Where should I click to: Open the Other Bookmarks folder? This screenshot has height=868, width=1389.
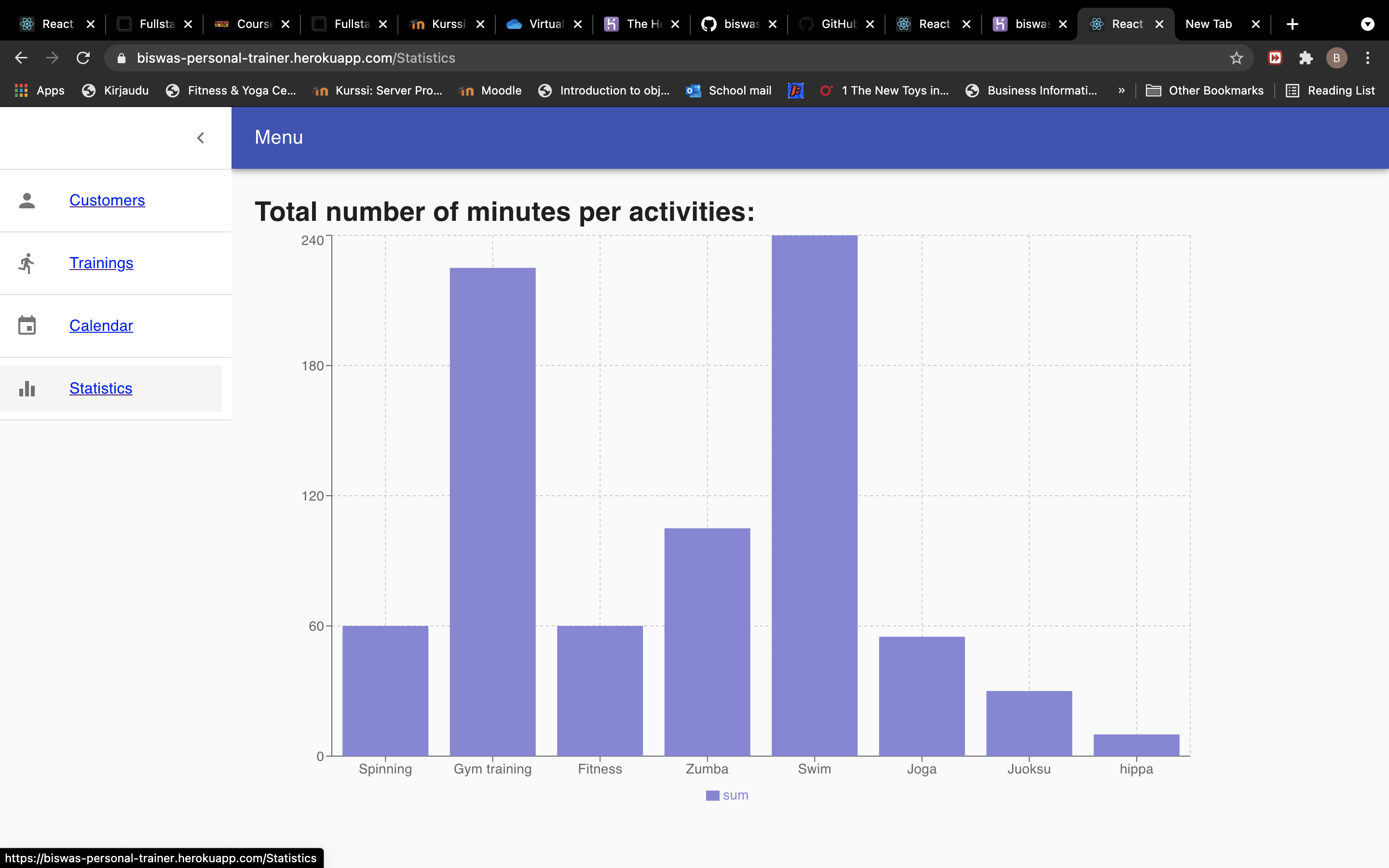[x=1205, y=90]
